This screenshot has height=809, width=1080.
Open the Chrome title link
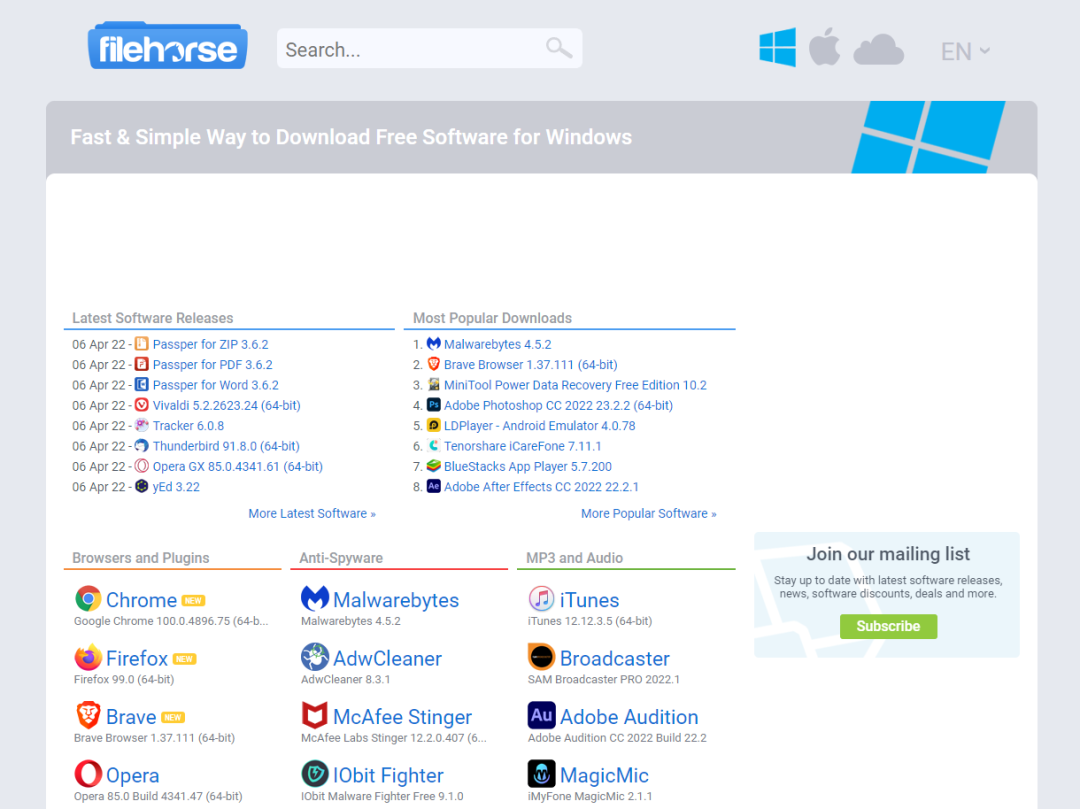141,600
